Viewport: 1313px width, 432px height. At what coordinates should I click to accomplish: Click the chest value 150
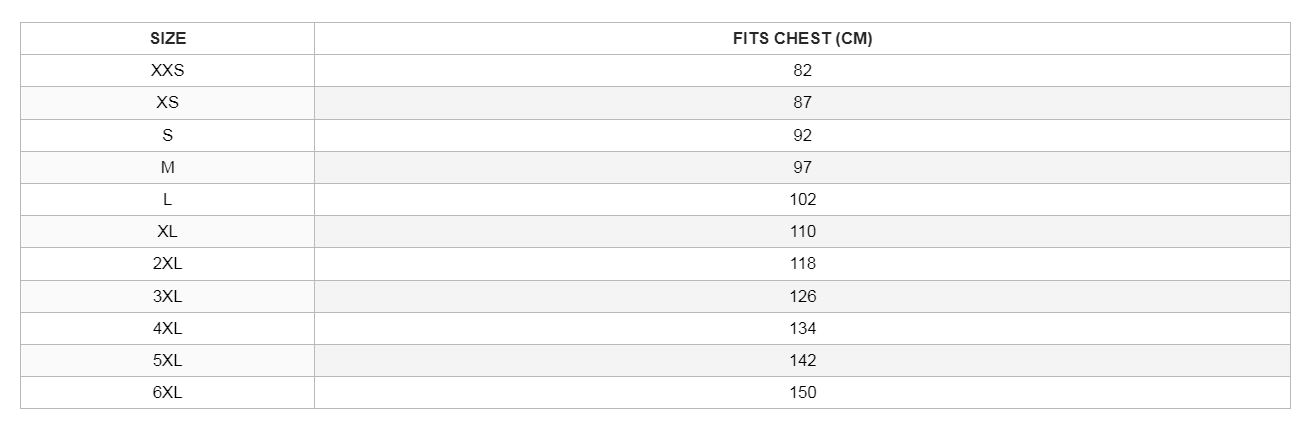[802, 392]
